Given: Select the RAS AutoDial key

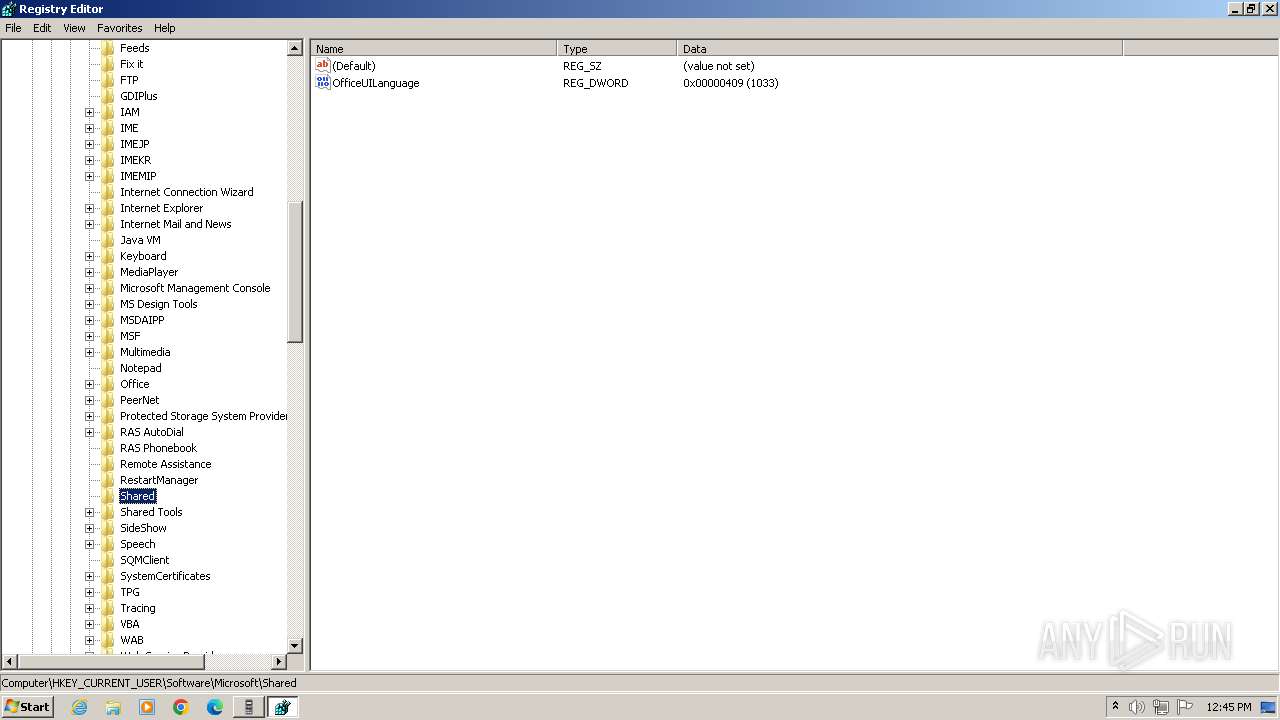Looking at the screenshot, I should point(151,432).
